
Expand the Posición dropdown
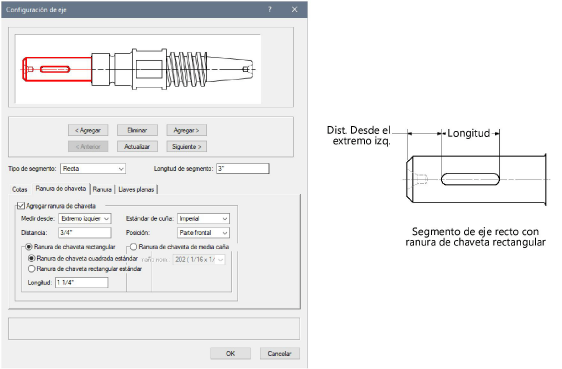point(203,233)
